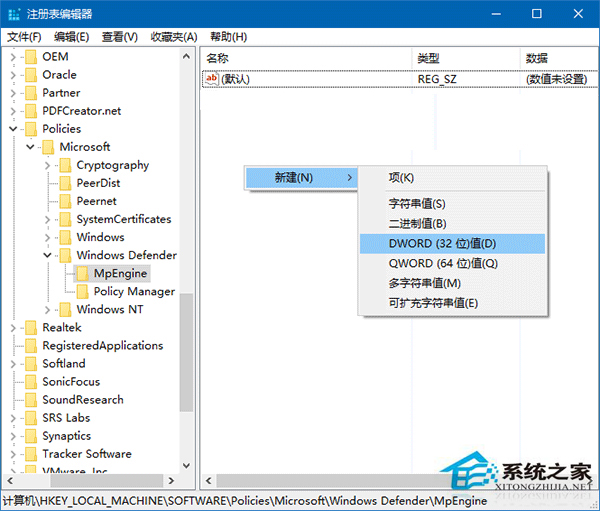Screen dimensions: 600x511
Task: Click the SRS Labs folder icon
Action: 31,418
